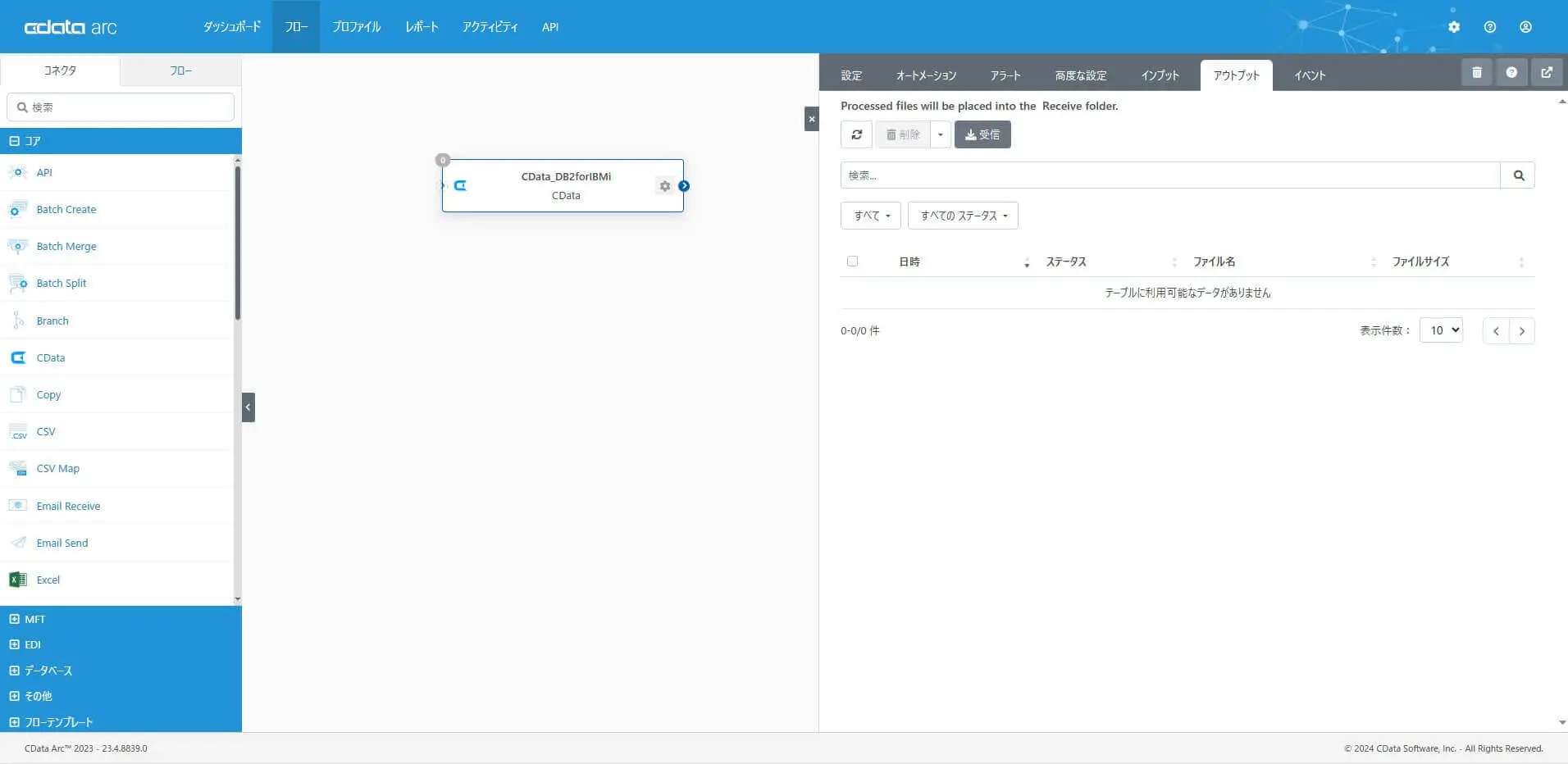Open the user account icon

pyautogui.click(x=1525, y=27)
